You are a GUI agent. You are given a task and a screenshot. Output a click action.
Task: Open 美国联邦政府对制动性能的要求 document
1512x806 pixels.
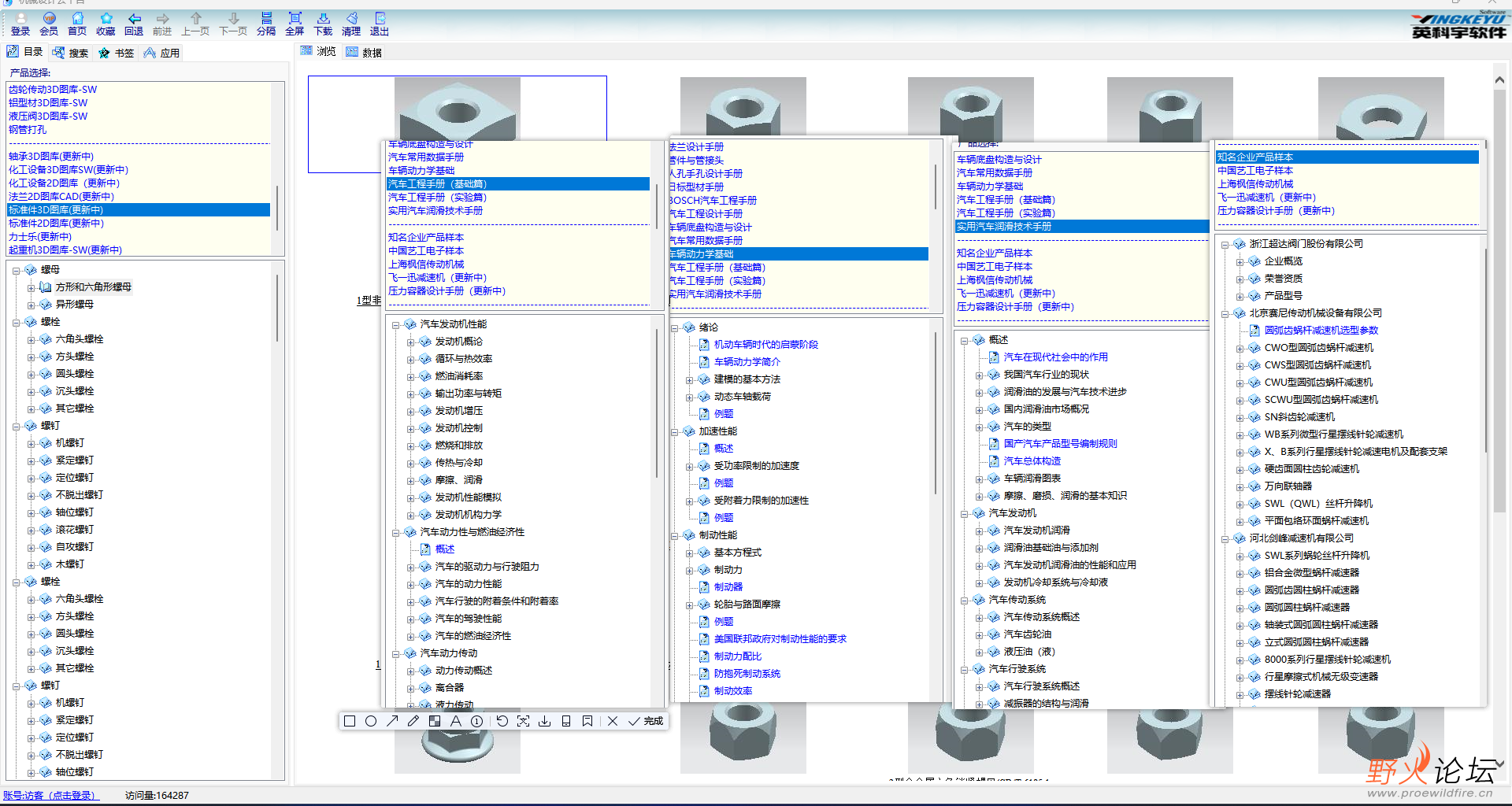pyautogui.click(x=780, y=639)
